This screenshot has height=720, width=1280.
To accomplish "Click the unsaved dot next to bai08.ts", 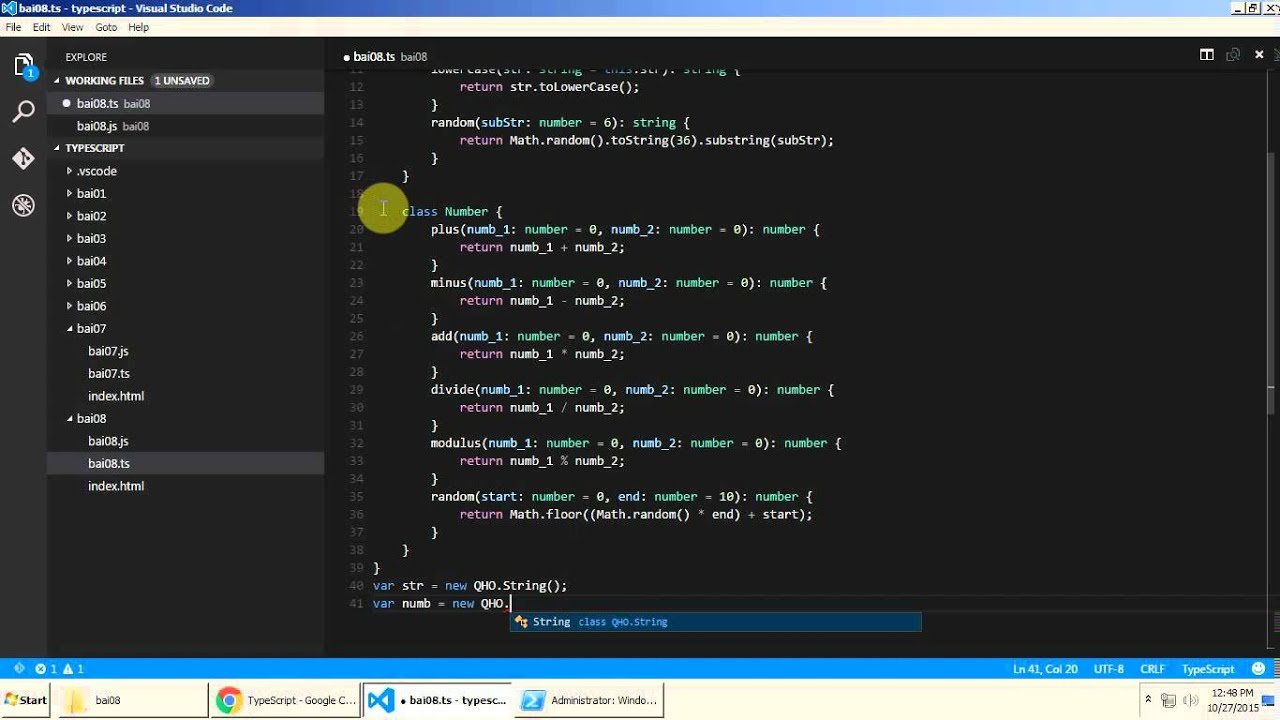I will [67, 103].
